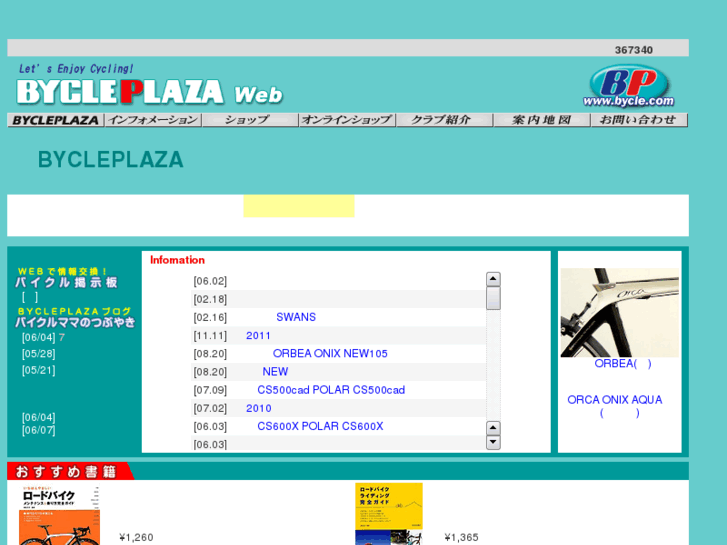Open the BYCLEPLAZA navigation tab
The width and height of the screenshot is (727, 545).
(56, 120)
